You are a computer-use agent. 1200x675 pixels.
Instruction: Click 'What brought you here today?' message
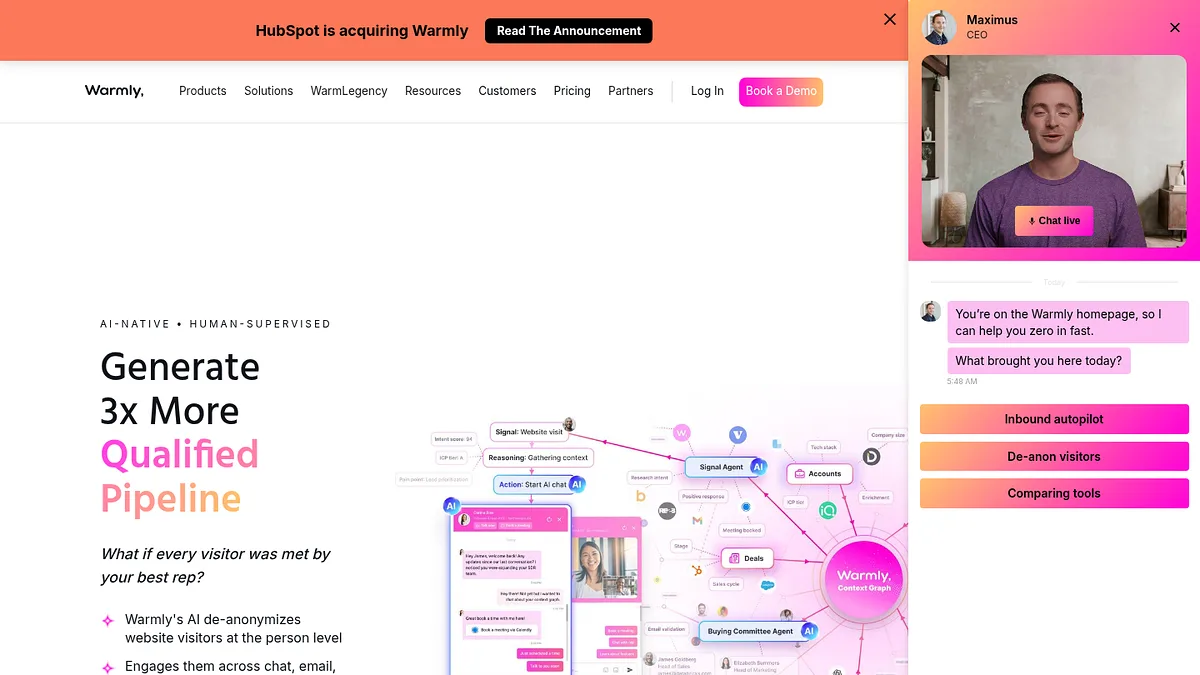coord(1039,361)
